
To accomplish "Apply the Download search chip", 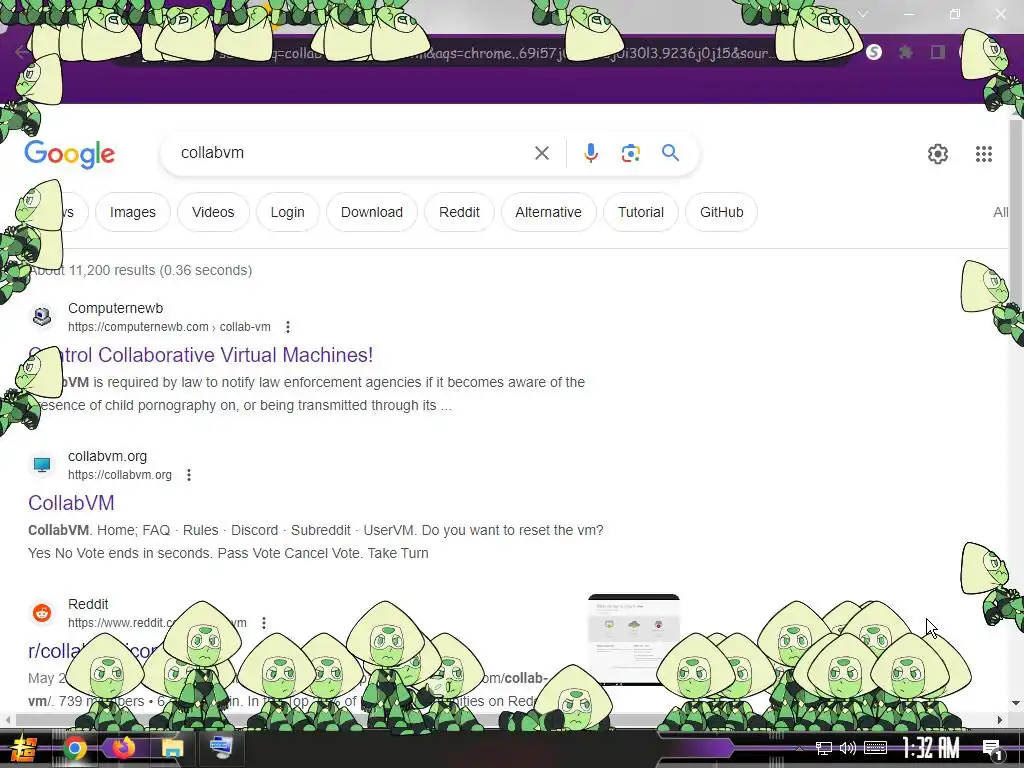I will pyautogui.click(x=372, y=212).
